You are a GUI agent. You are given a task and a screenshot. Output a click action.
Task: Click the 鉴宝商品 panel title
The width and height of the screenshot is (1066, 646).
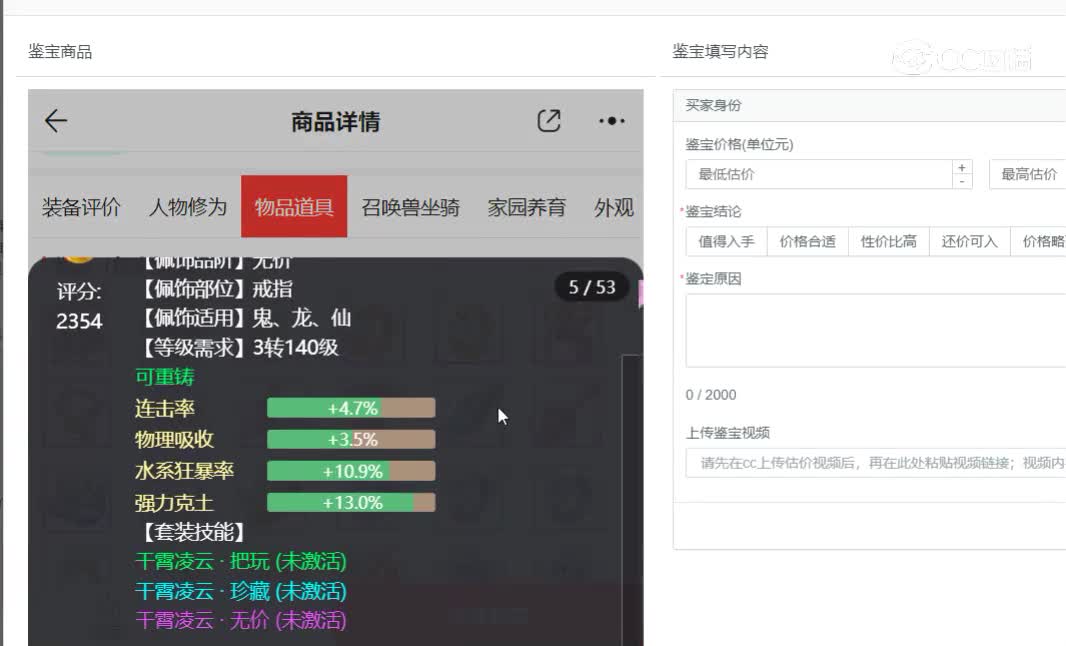[60, 52]
